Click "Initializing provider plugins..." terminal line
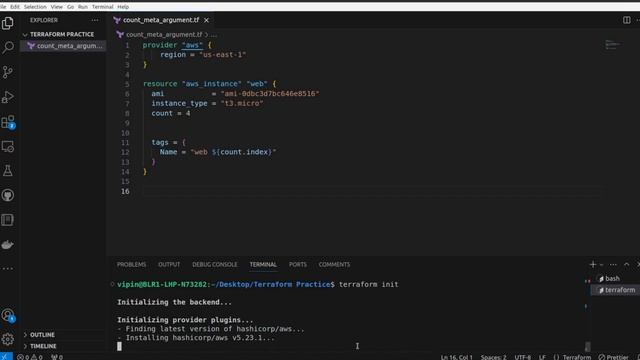 tap(185, 320)
